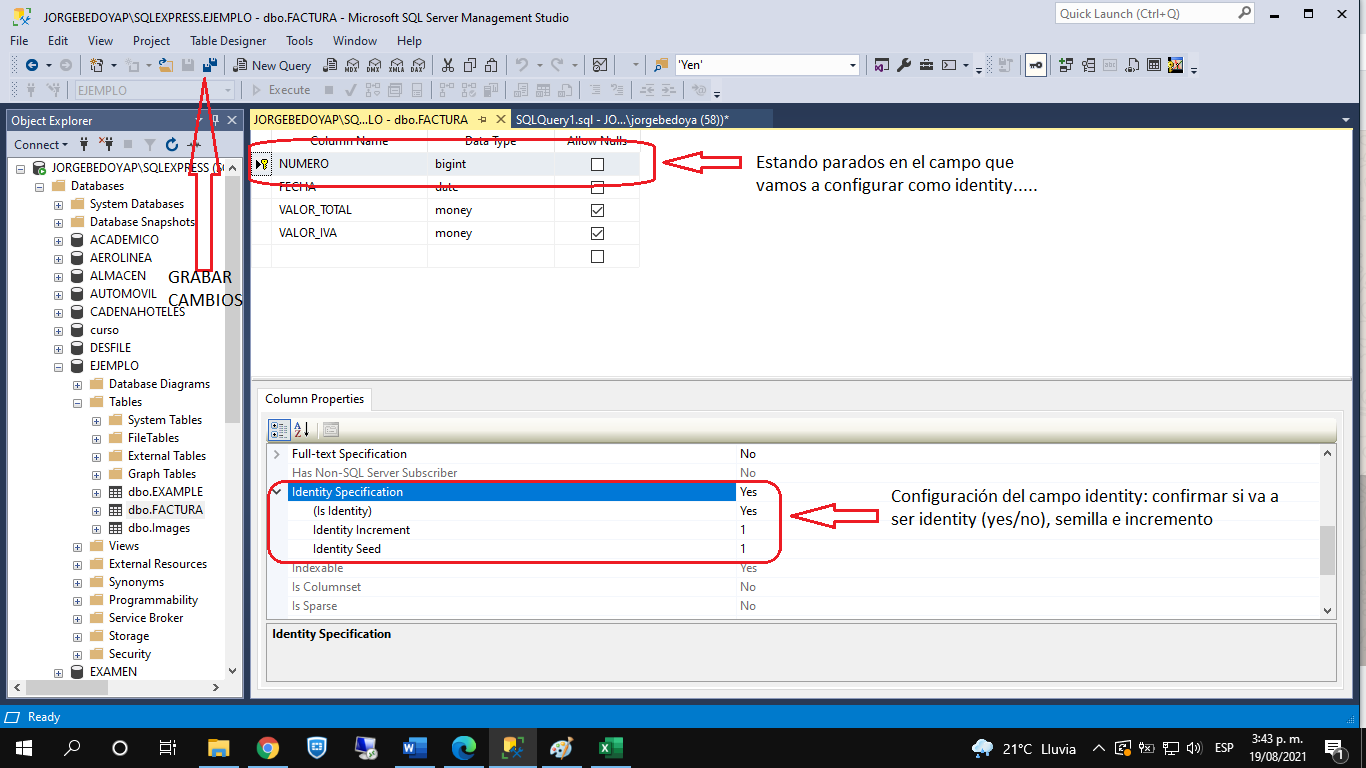1366x768 pixels.
Task: Select the VALOR_TOTAL column name cell
Action: coord(350,210)
